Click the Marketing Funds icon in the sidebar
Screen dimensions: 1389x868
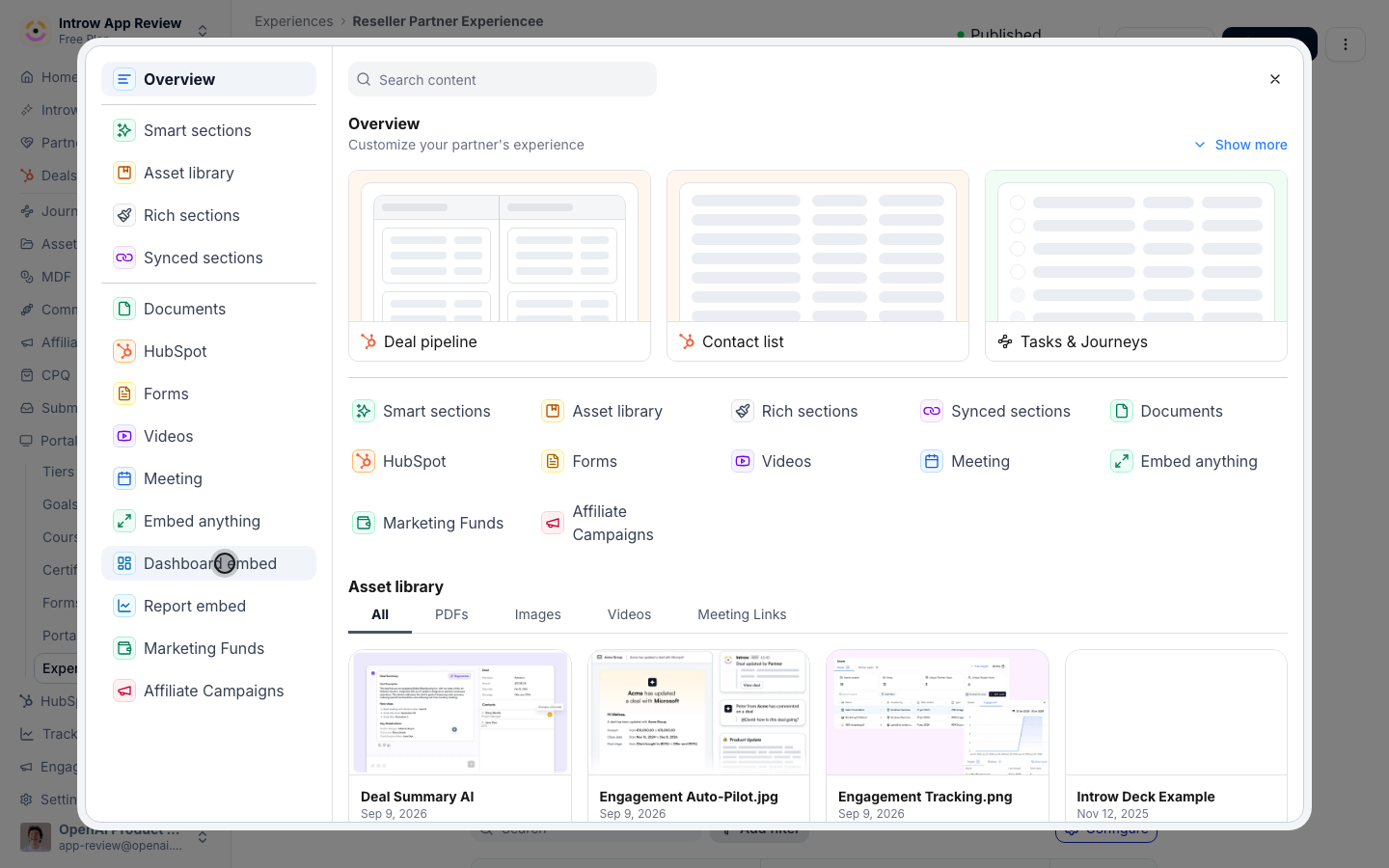coord(124,648)
